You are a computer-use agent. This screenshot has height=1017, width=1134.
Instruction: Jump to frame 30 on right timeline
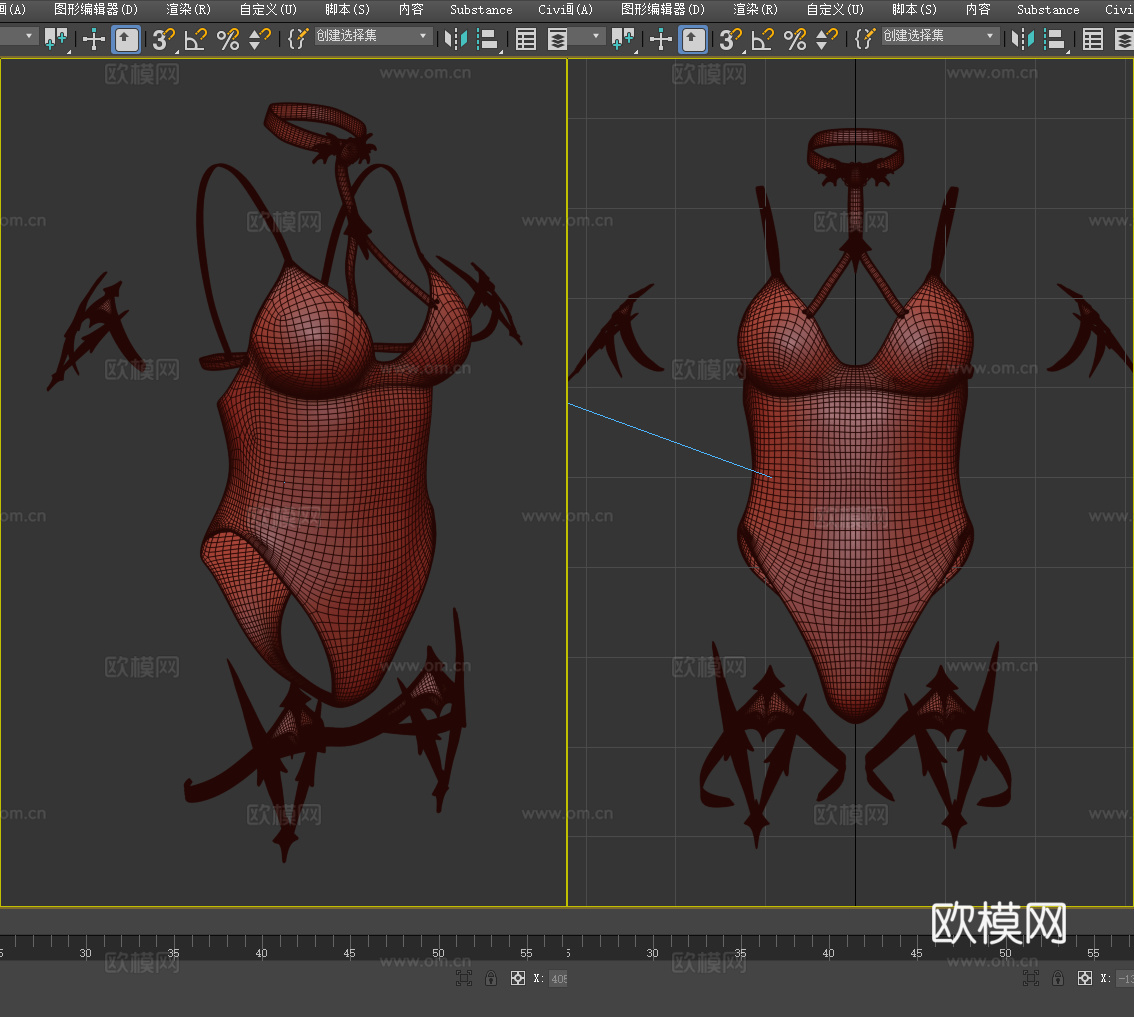tap(652, 953)
